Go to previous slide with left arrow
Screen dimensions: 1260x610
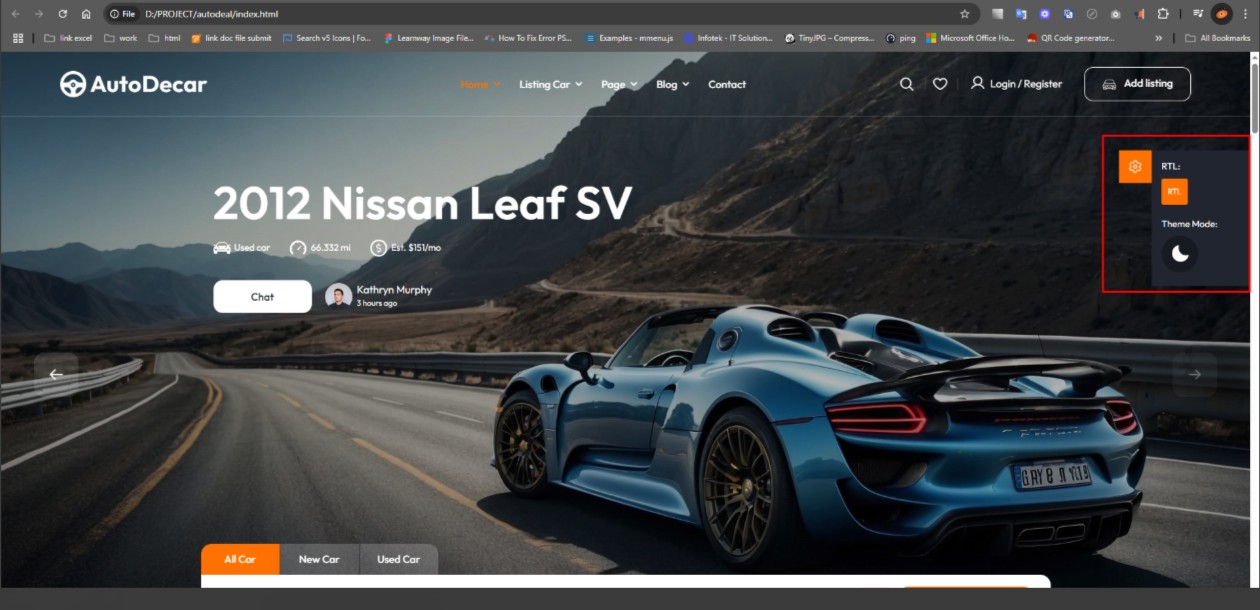pos(56,374)
